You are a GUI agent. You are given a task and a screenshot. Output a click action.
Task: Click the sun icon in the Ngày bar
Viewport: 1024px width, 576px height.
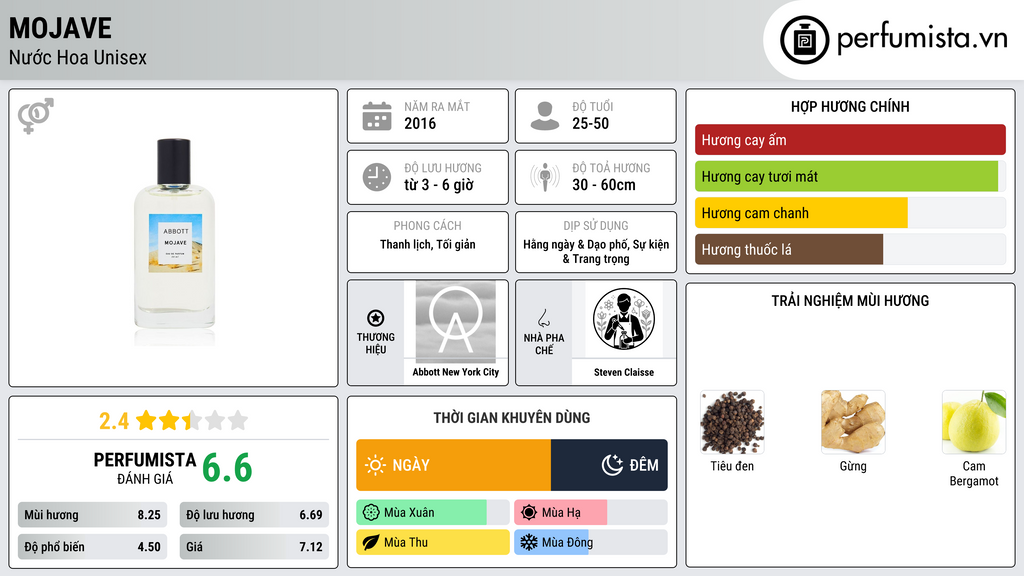pos(376,465)
